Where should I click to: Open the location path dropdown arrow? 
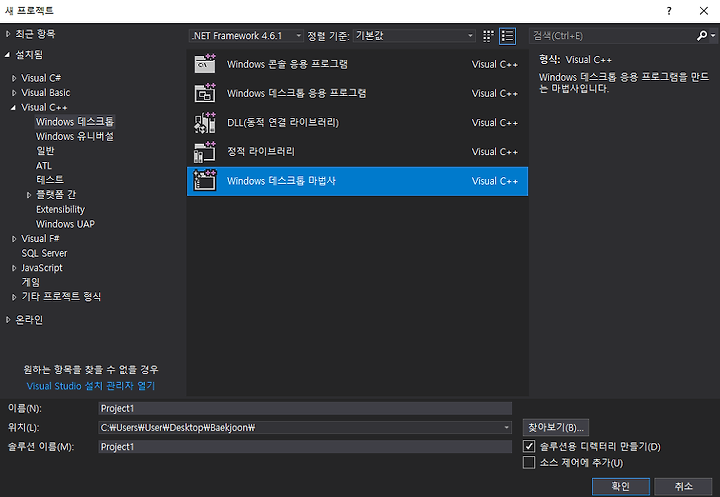[506, 428]
